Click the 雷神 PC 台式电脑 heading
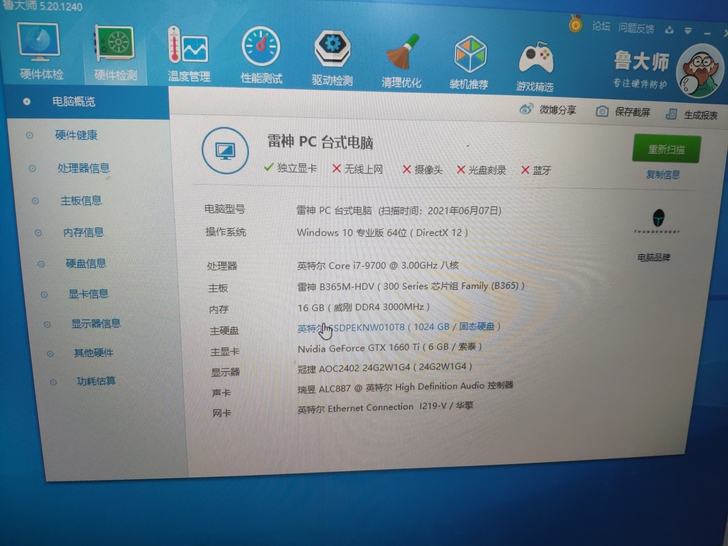Image resolution: width=728 pixels, height=546 pixels. coord(320,142)
